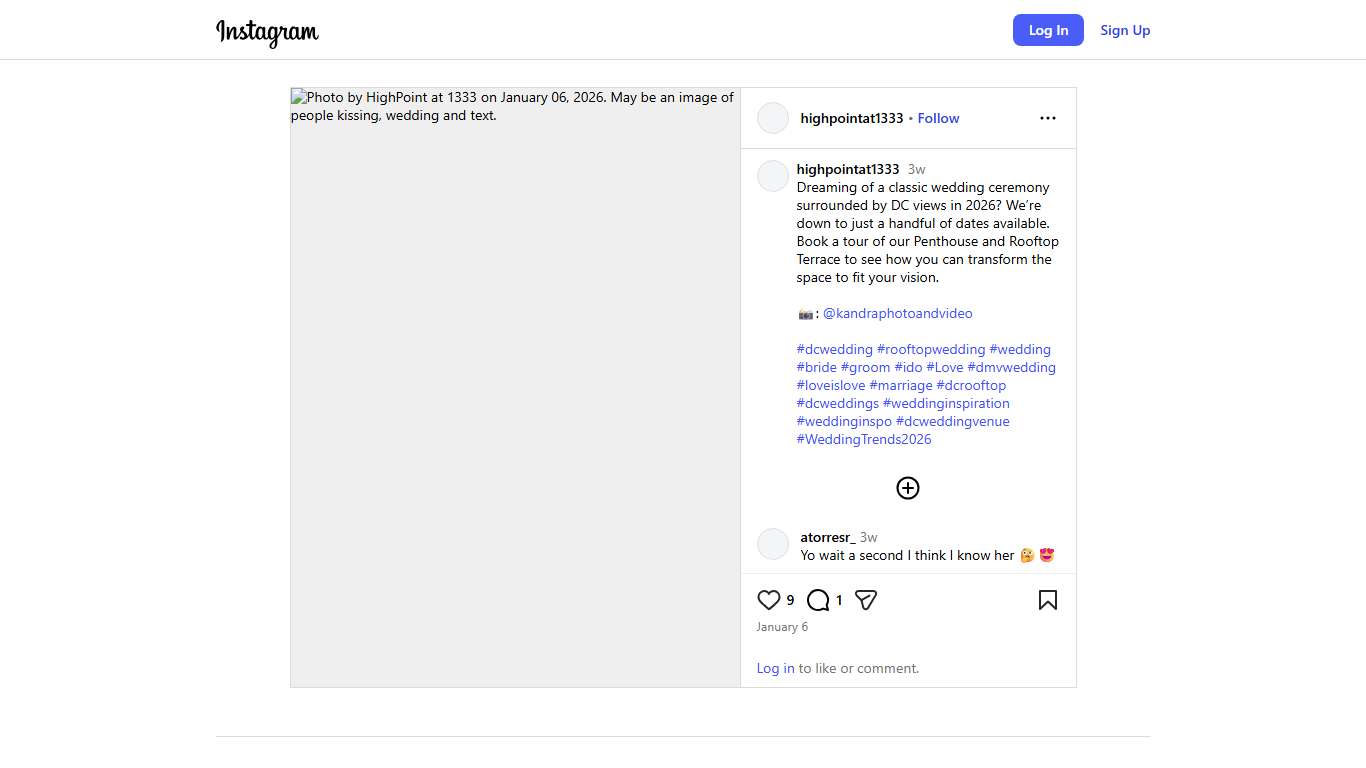Click the share post paper plane icon
The width and height of the screenshot is (1366, 768).
coord(866,600)
